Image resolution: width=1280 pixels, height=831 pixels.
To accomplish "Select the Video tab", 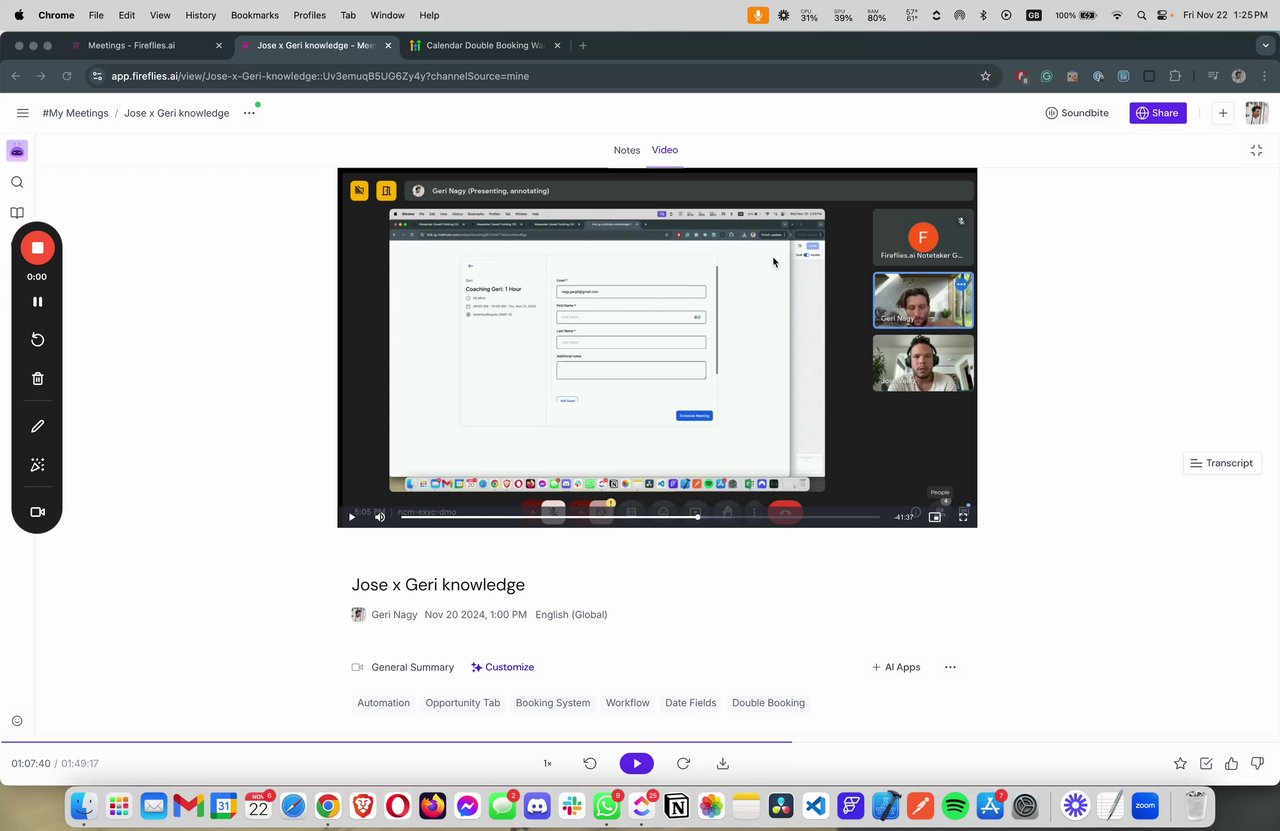I will pos(665,150).
